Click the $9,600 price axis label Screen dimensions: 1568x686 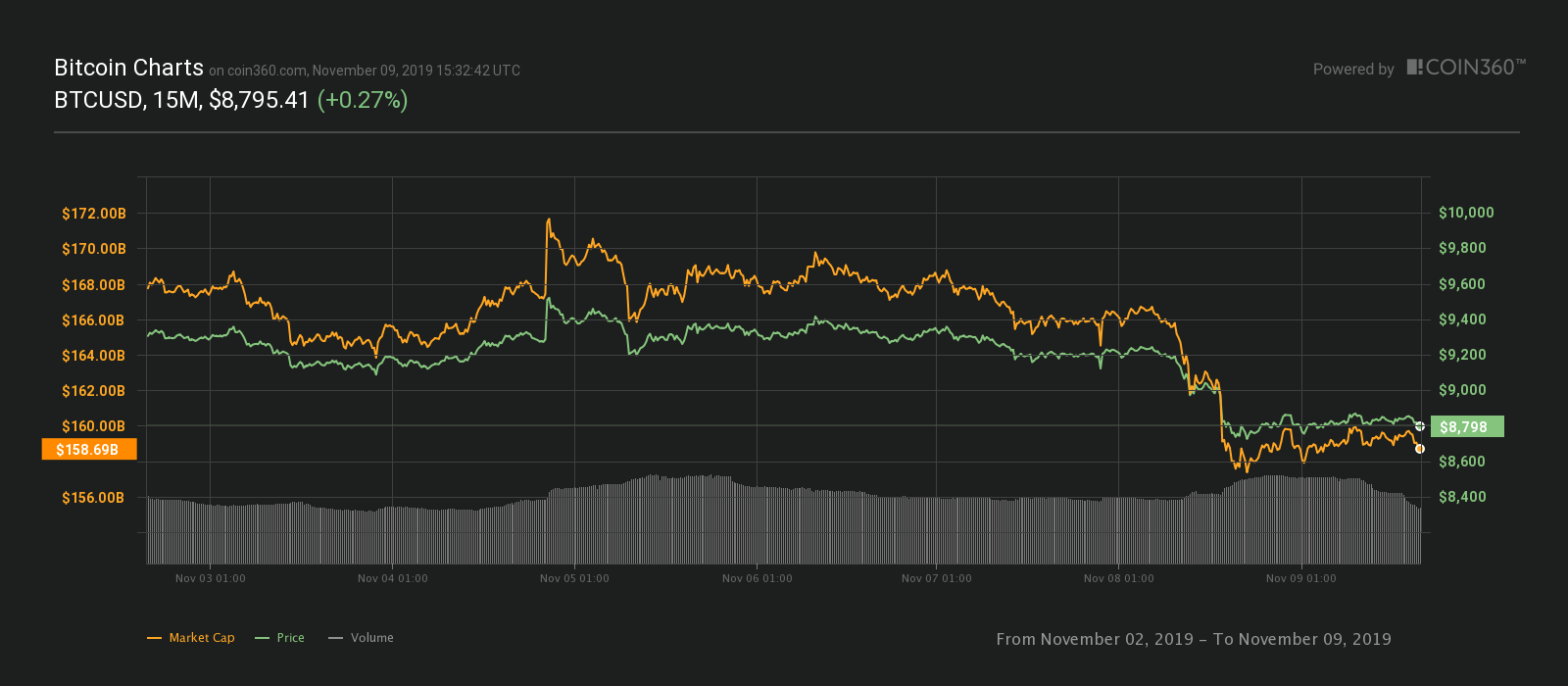coord(1463,284)
